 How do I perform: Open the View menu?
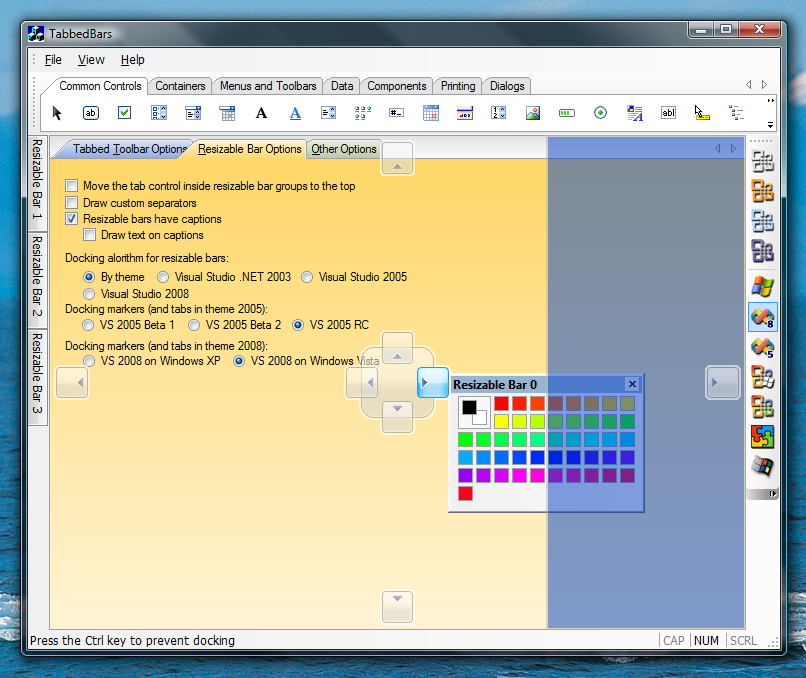91,60
